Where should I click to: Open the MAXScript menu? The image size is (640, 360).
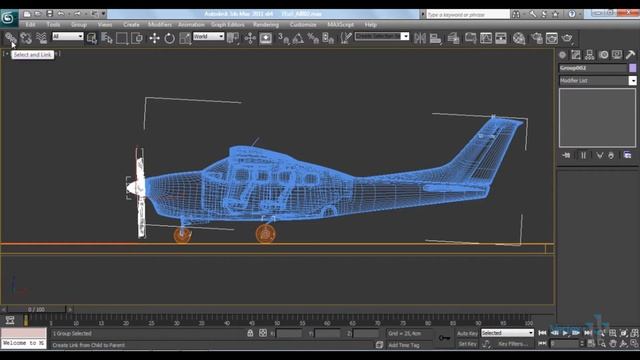point(340,24)
